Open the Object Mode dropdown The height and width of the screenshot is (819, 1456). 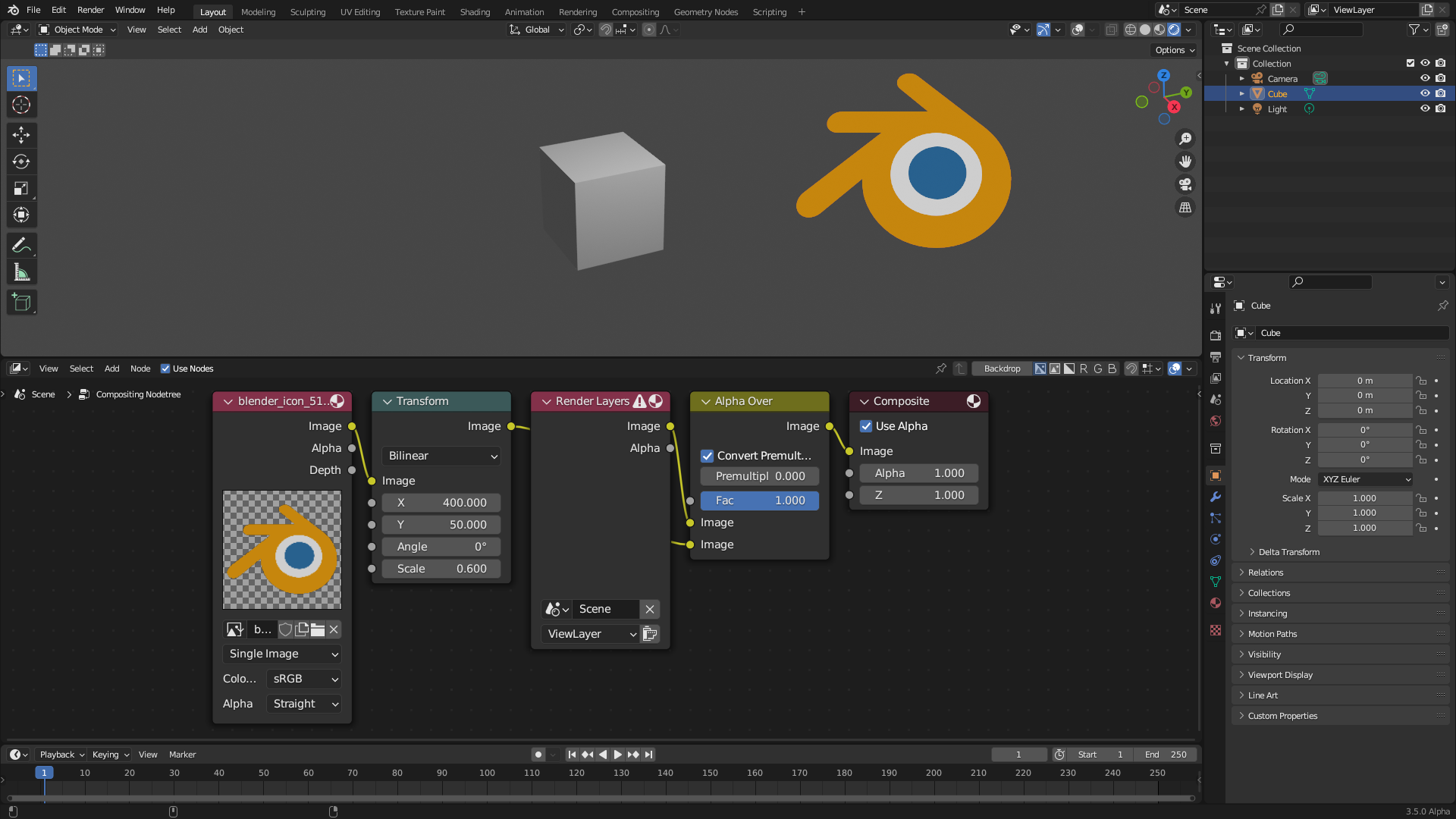pyautogui.click(x=76, y=30)
